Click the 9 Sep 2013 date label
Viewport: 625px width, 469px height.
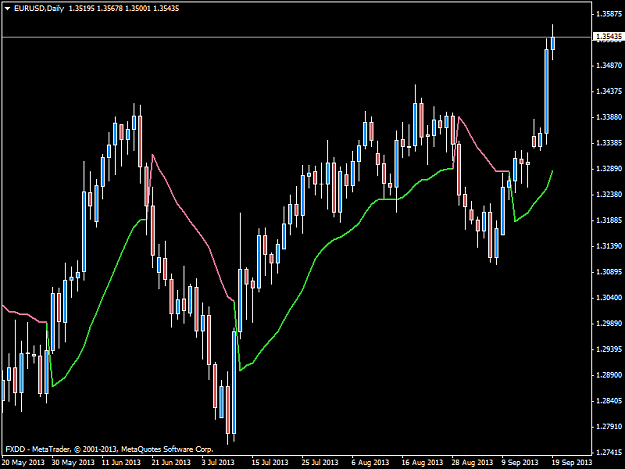[520, 463]
